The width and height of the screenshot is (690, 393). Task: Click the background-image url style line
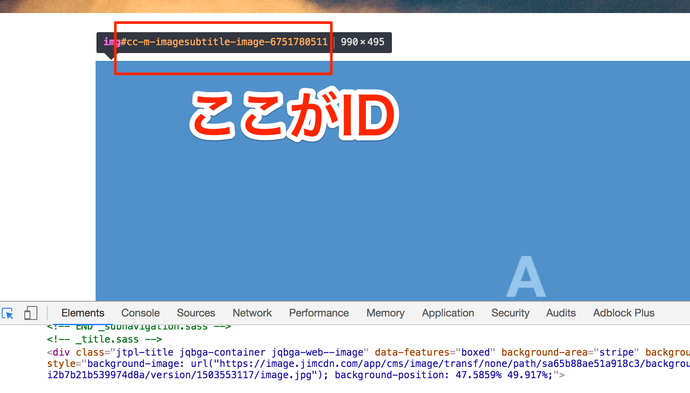click(368, 364)
